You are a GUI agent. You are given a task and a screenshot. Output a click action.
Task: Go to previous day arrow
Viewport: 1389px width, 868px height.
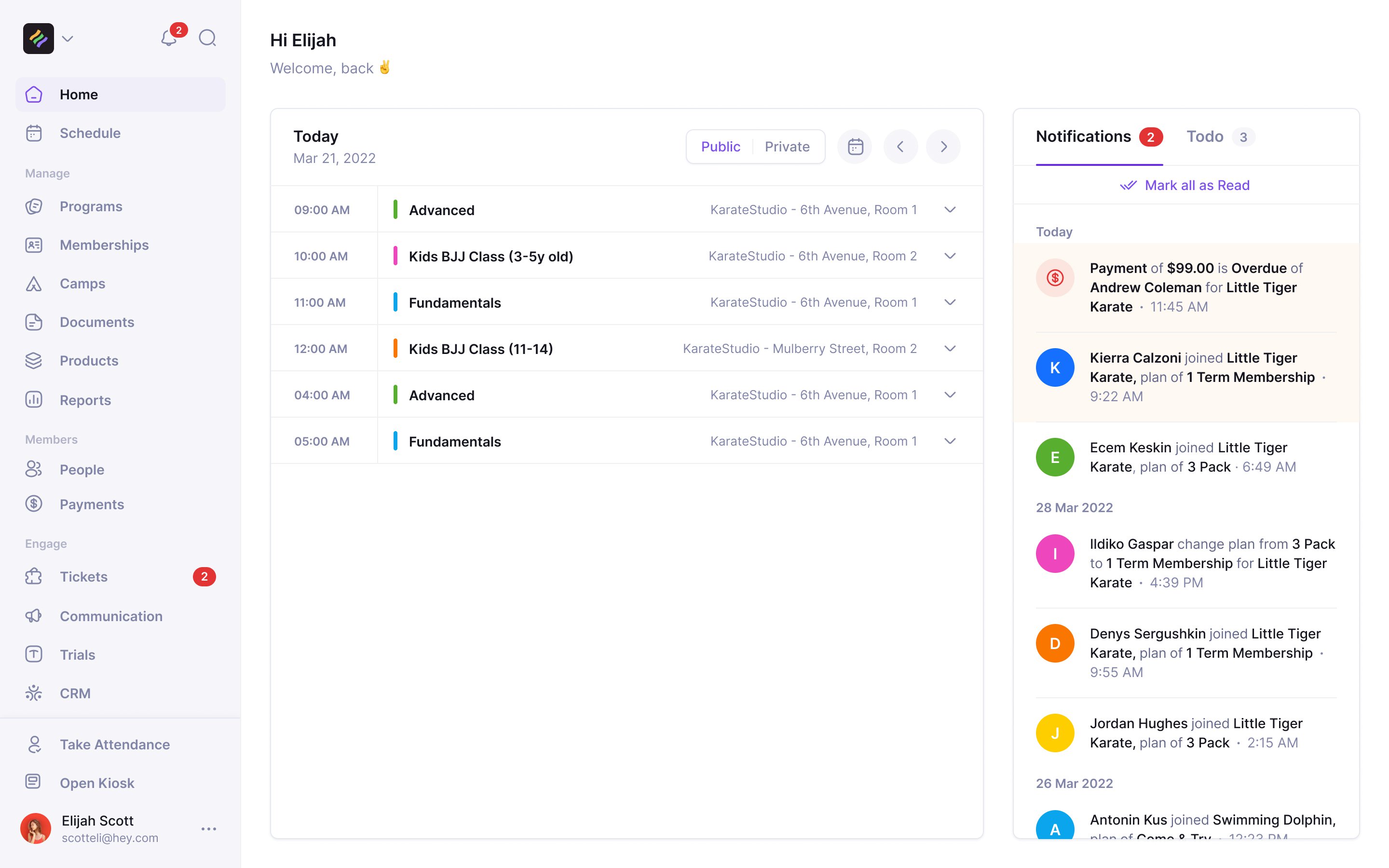pyautogui.click(x=900, y=147)
